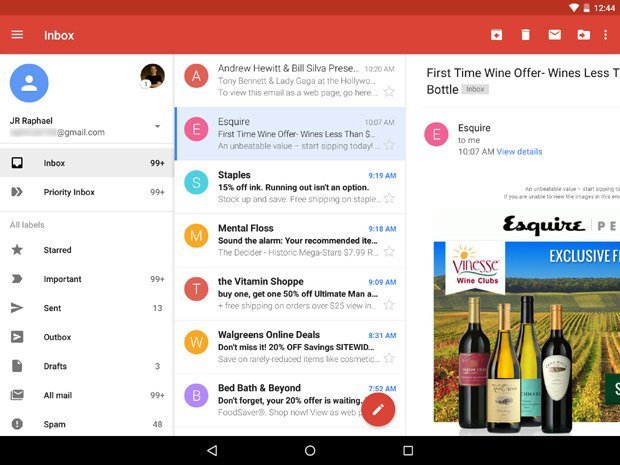The width and height of the screenshot is (620, 465).
Task: Delete the email with trash icon
Action: pos(525,35)
